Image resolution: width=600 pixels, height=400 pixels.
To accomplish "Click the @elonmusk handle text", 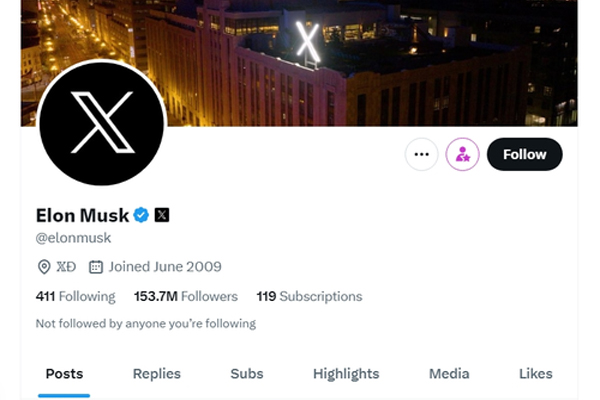I will (73, 238).
